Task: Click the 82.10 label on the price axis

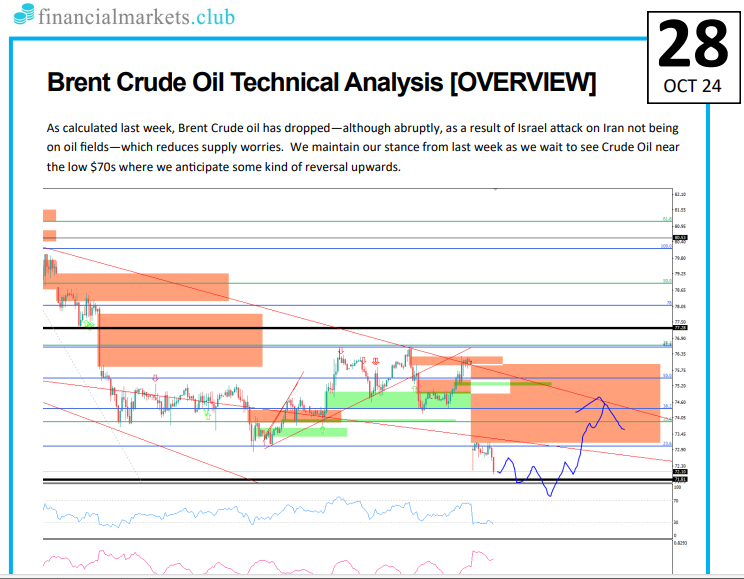Action: [x=680, y=194]
